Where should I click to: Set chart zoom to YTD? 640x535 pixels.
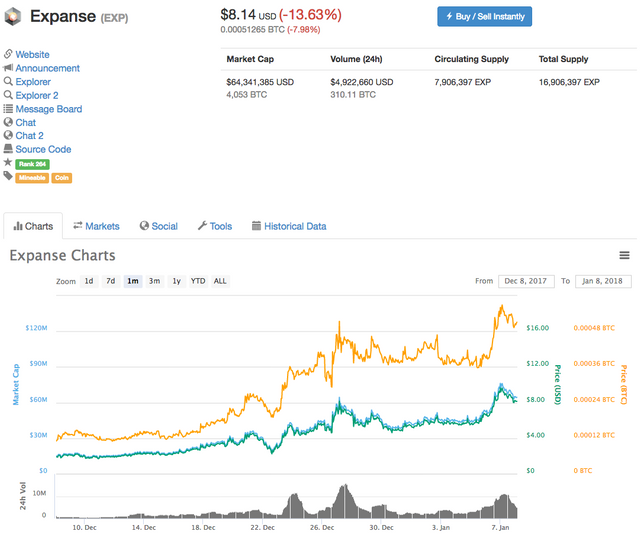pyautogui.click(x=198, y=281)
